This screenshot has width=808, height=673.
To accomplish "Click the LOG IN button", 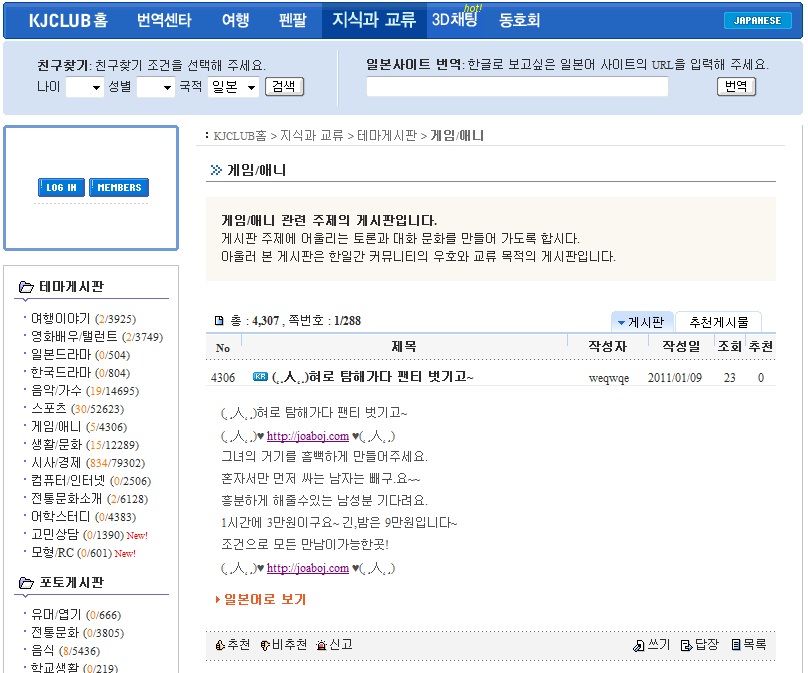I will click(61, 187).
